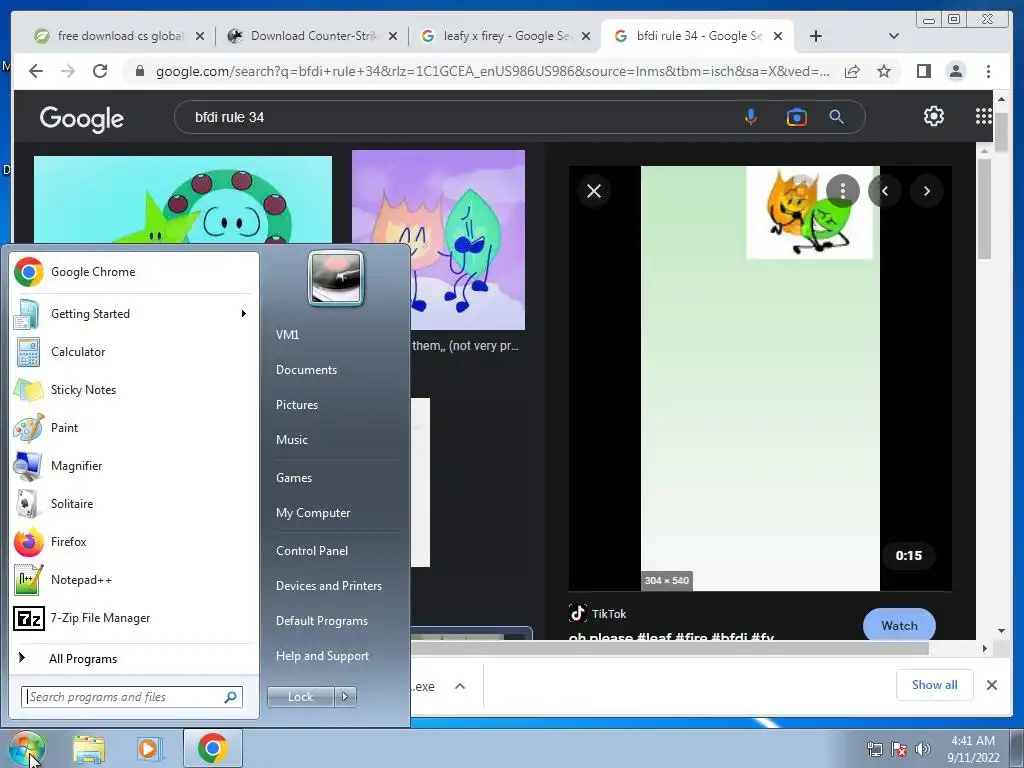
Task: Expand Getting Started submenu arrow
Action: coord(244,313)
